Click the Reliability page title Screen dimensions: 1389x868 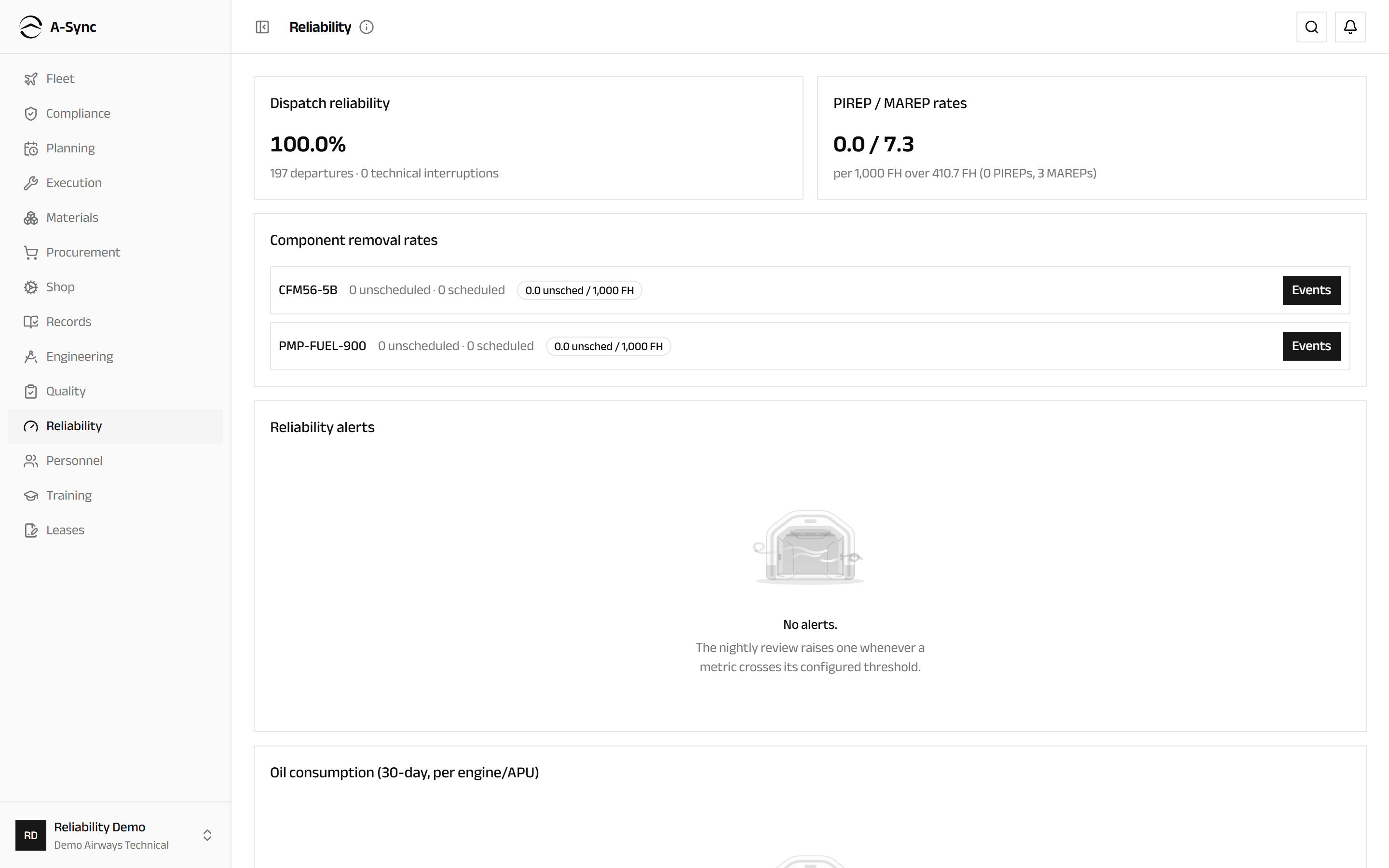pos(320,27)
